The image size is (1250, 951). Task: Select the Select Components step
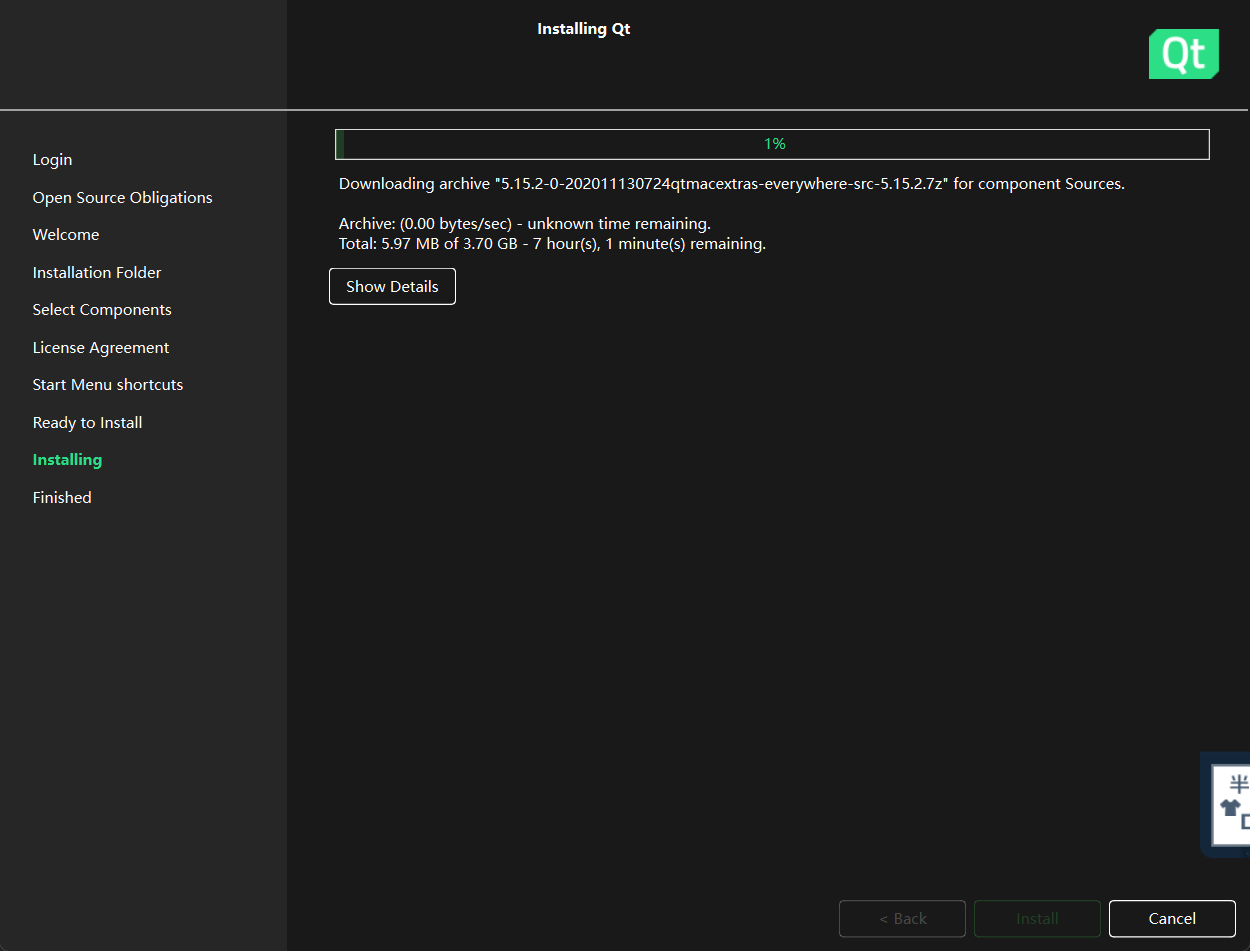tap(102, 310)
